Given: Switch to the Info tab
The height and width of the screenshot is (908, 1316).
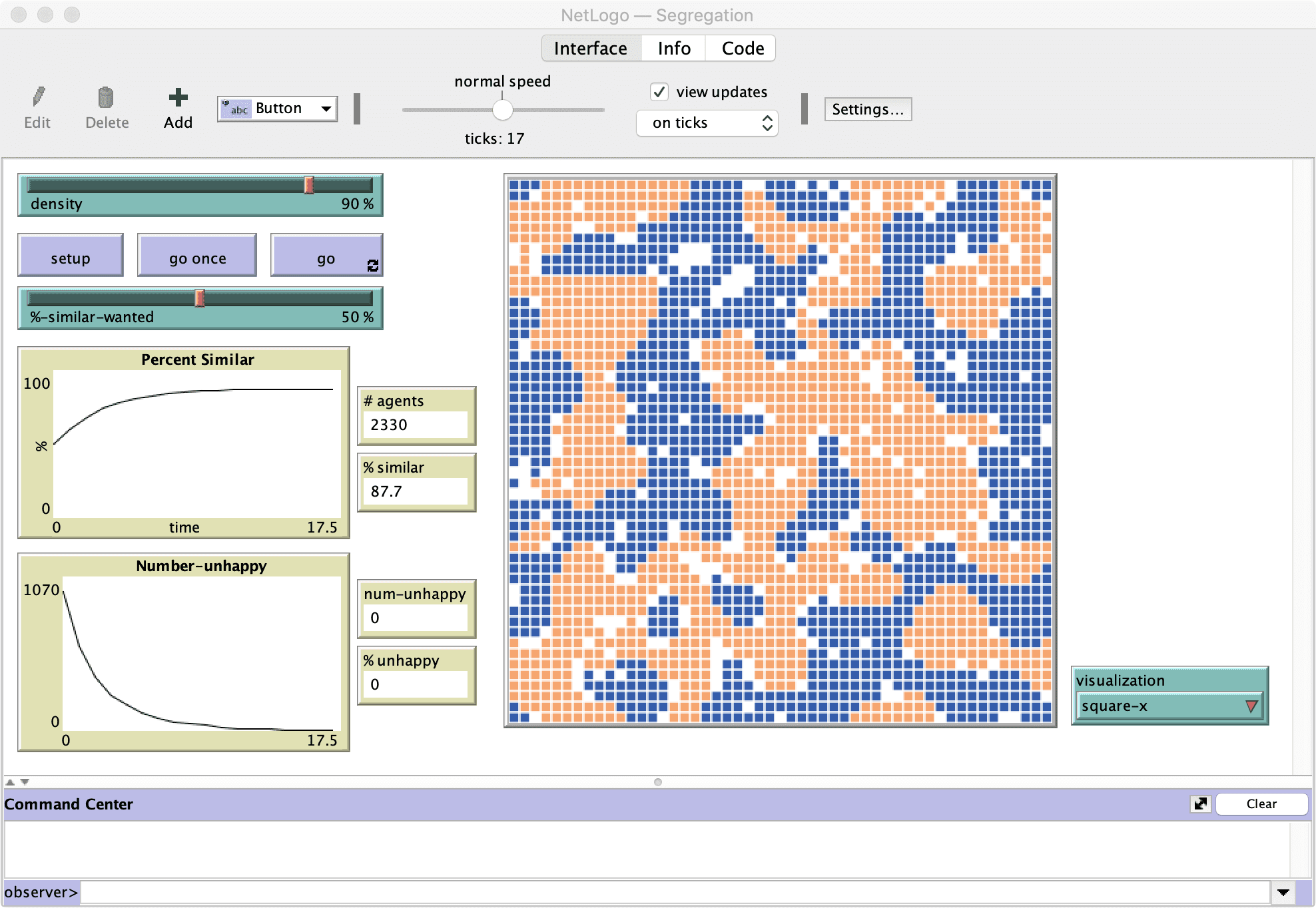Looking at the screenshot, I should click(x=673, y=49).
